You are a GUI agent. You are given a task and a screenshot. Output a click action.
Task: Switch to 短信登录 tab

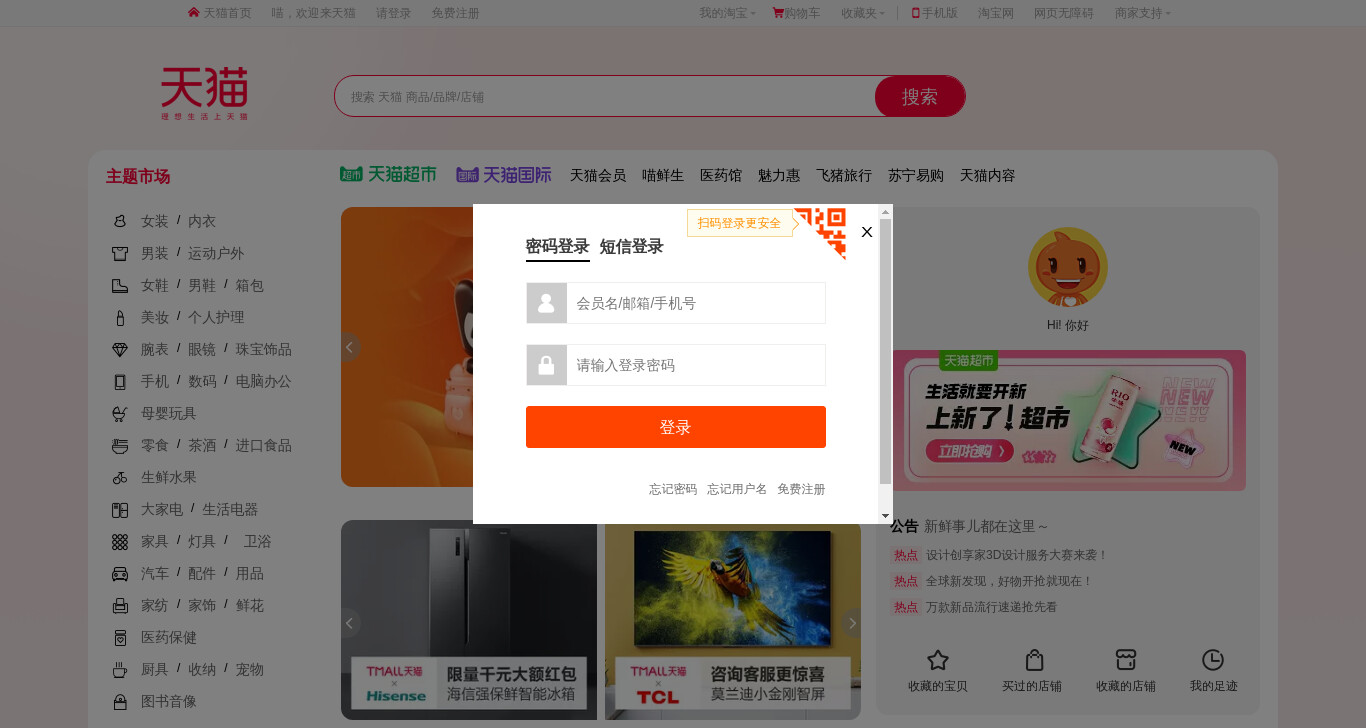click(632, 246)
